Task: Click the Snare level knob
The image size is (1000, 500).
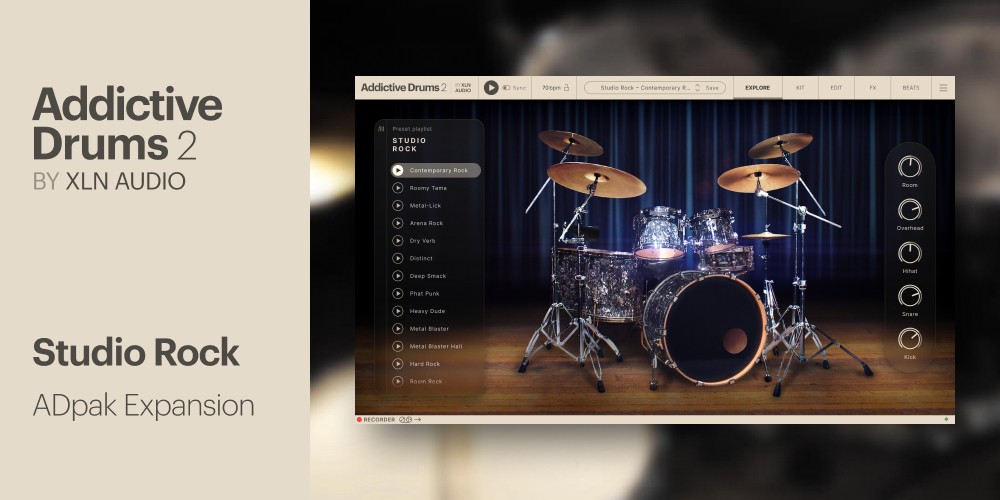Action: 909,296
